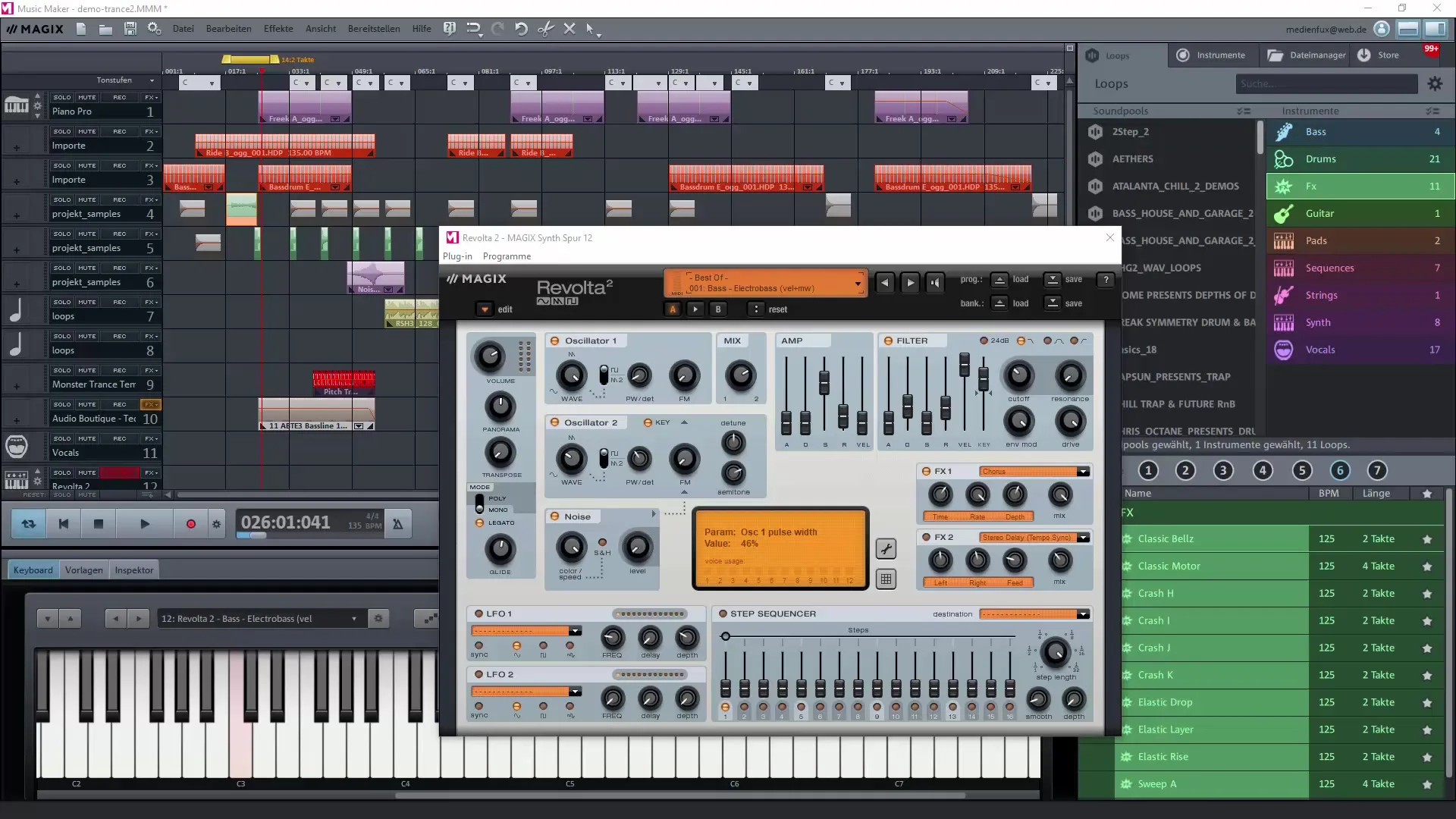
Task: Select the scissors cut tool
Action: [545, 29]
